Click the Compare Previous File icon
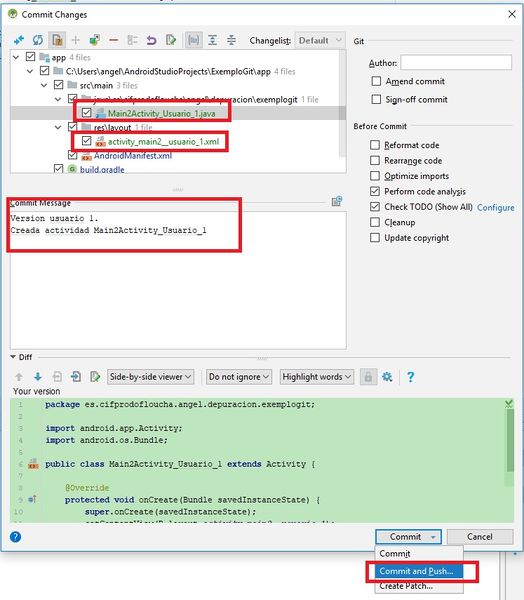Image resolution: width=524 pixels, height=600 pixels. click(57, 377)
